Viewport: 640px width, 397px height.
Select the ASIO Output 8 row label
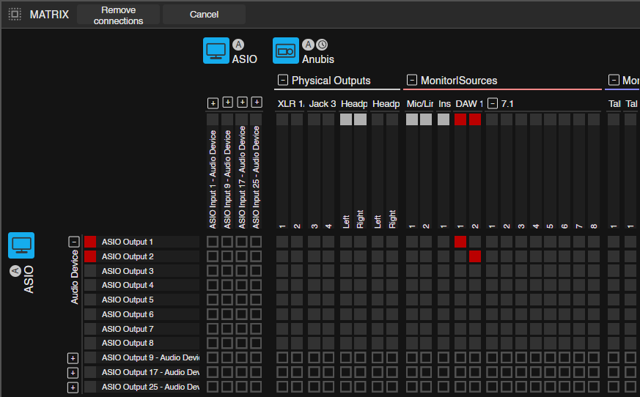(x=128, y=343)
